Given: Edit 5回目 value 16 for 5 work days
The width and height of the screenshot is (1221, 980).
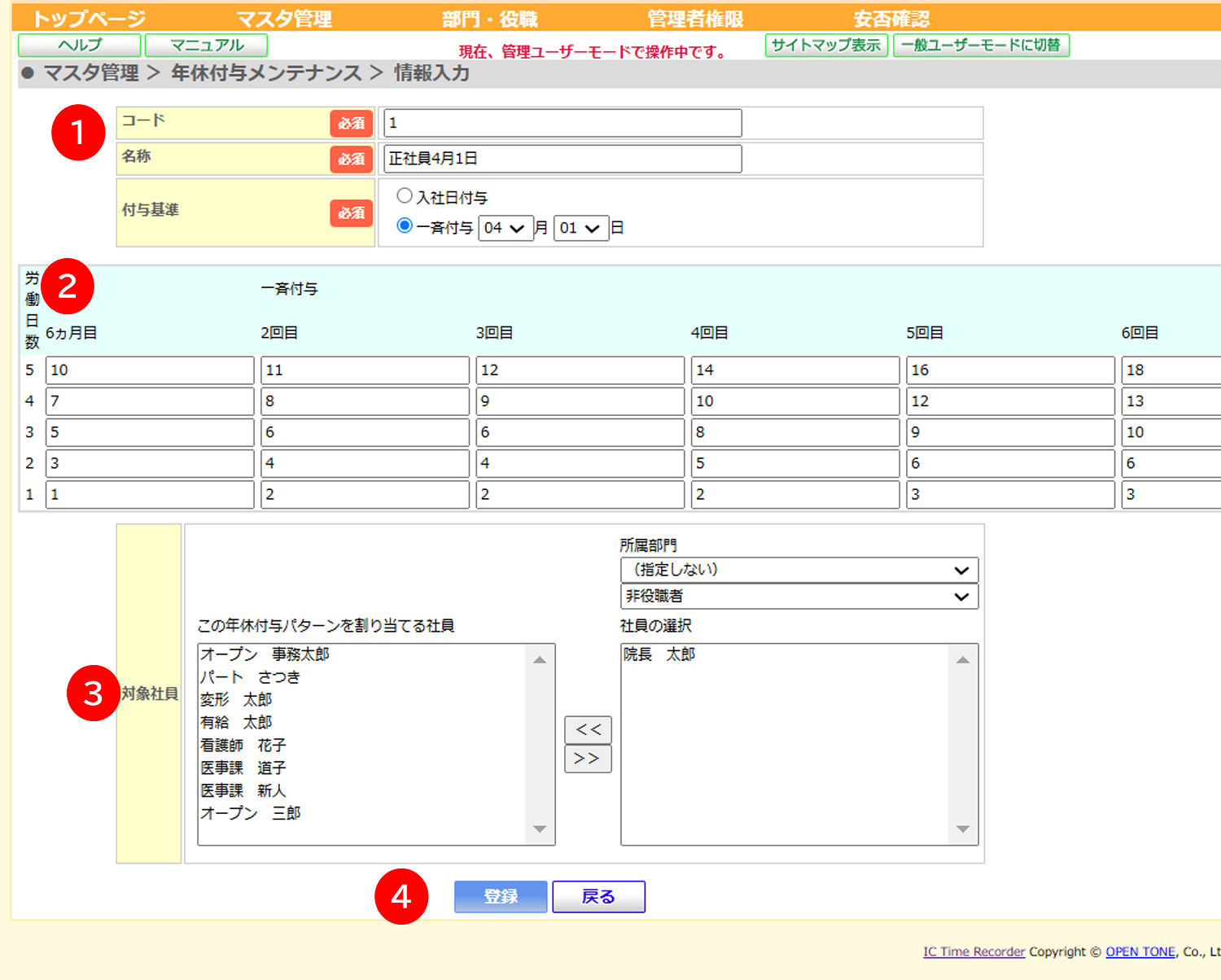Looking at the screenshot, I should 1010,370.
